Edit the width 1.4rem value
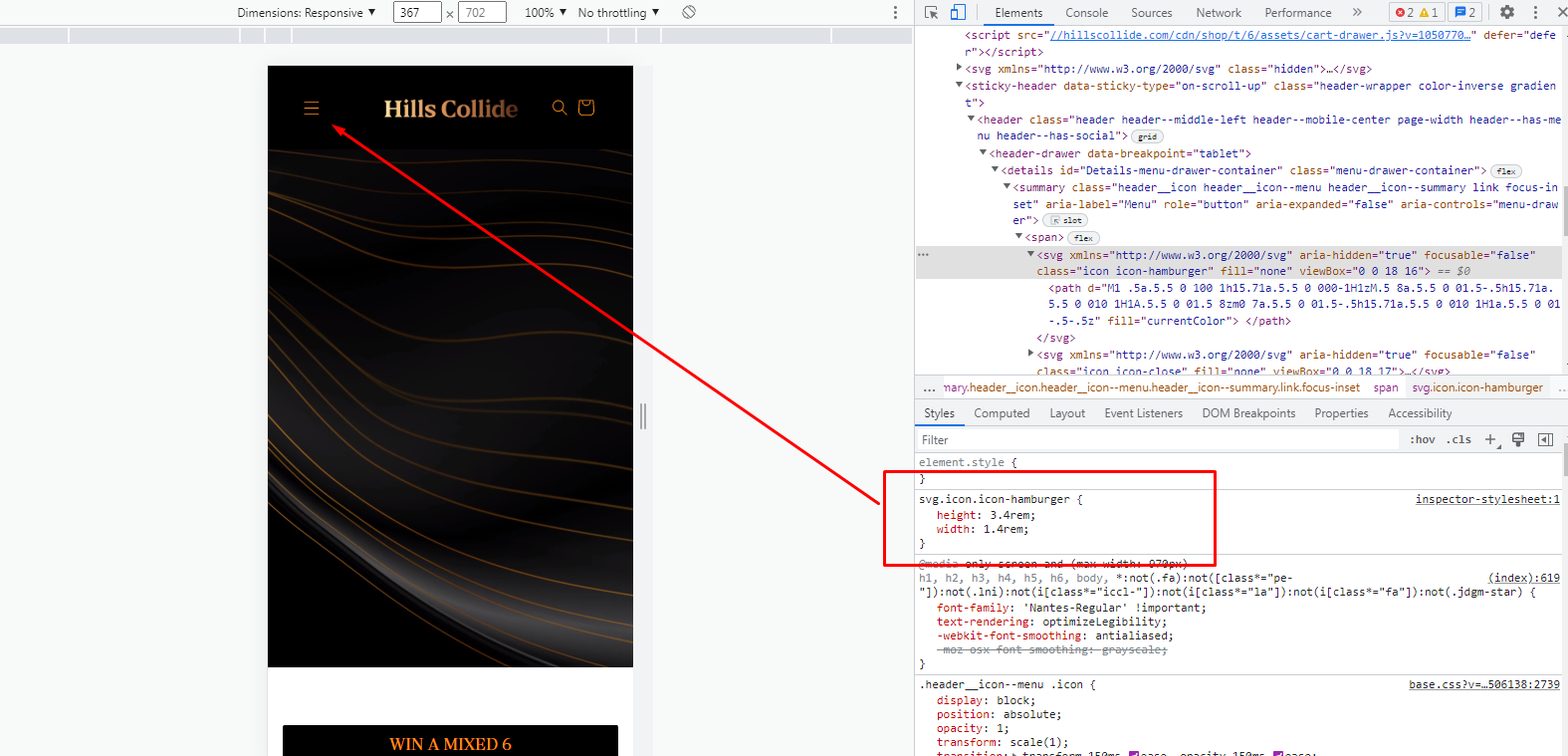Viewport: 1568px width, 756px height. tap(1006, 529)
